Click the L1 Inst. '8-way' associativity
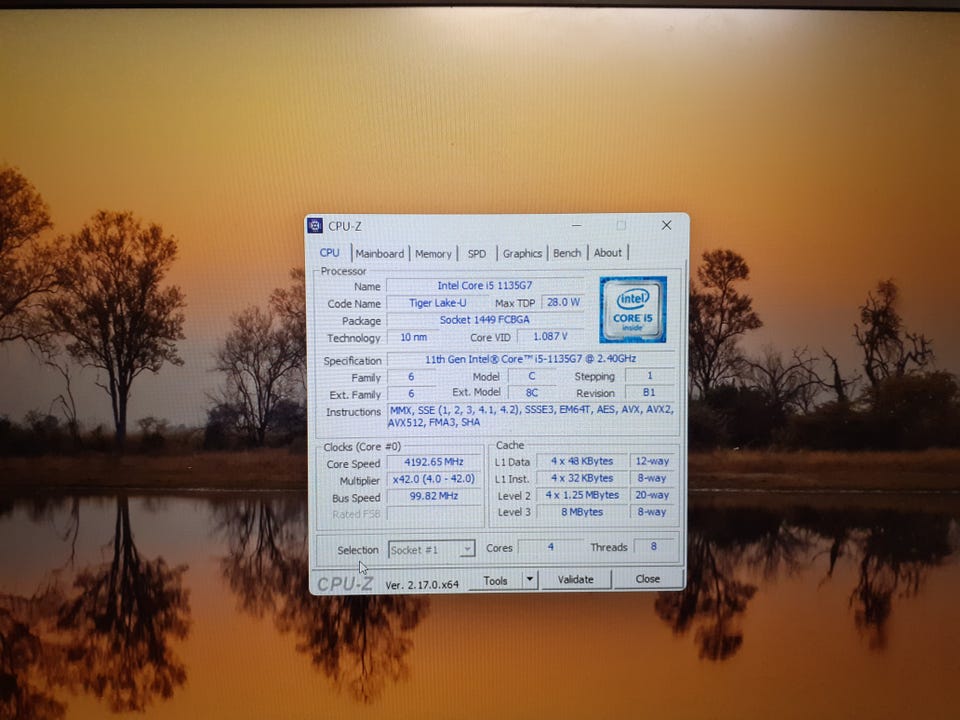The image size is (960, 720). coord(652,478)
